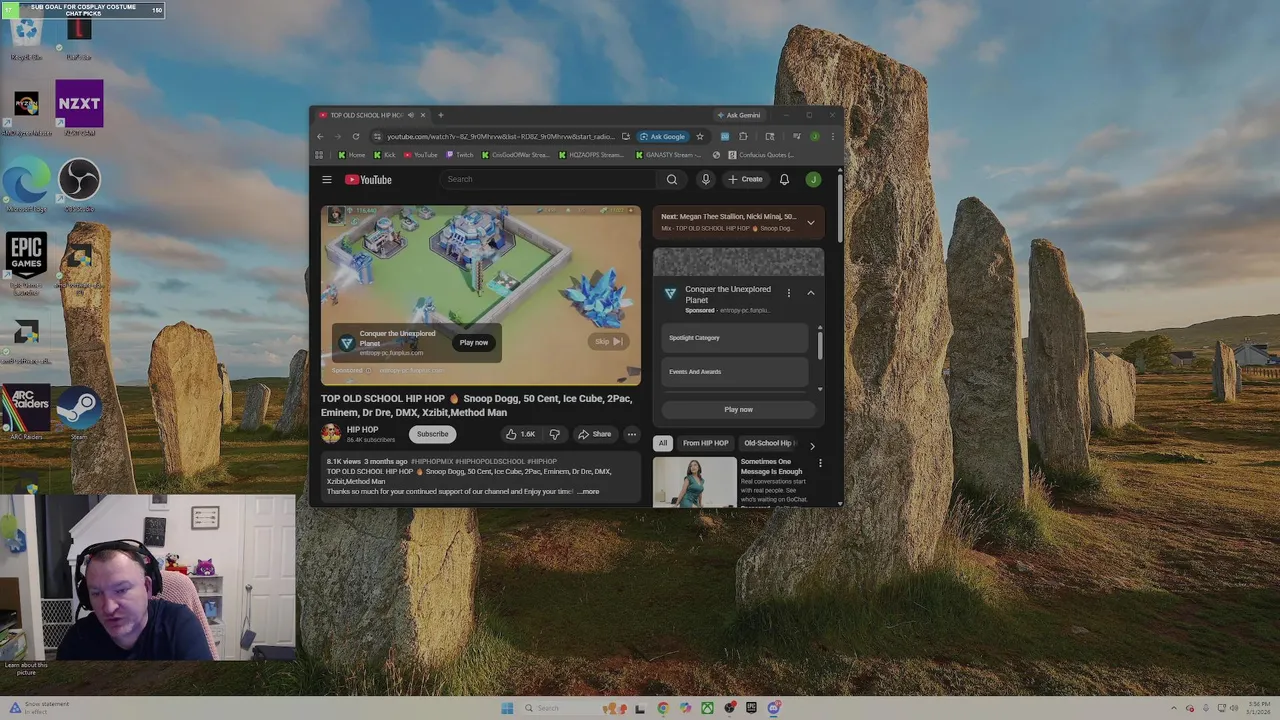Start voice search with the microphone icon

coord(706,179)
